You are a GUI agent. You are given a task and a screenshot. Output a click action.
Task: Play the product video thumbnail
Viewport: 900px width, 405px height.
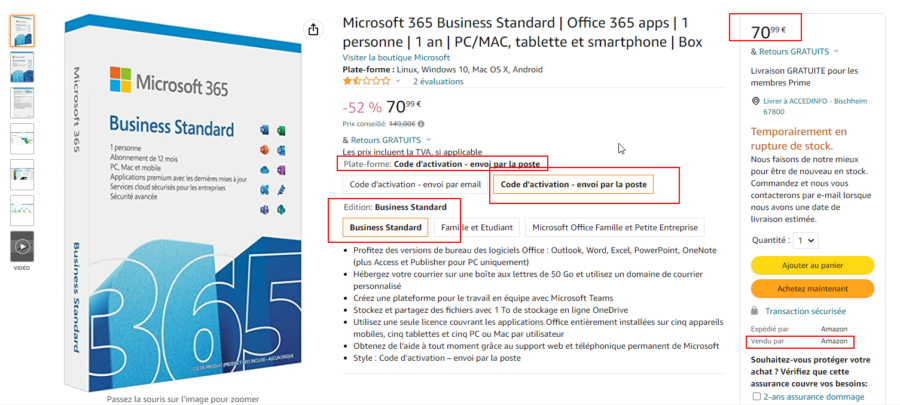(x=22, y=247)
